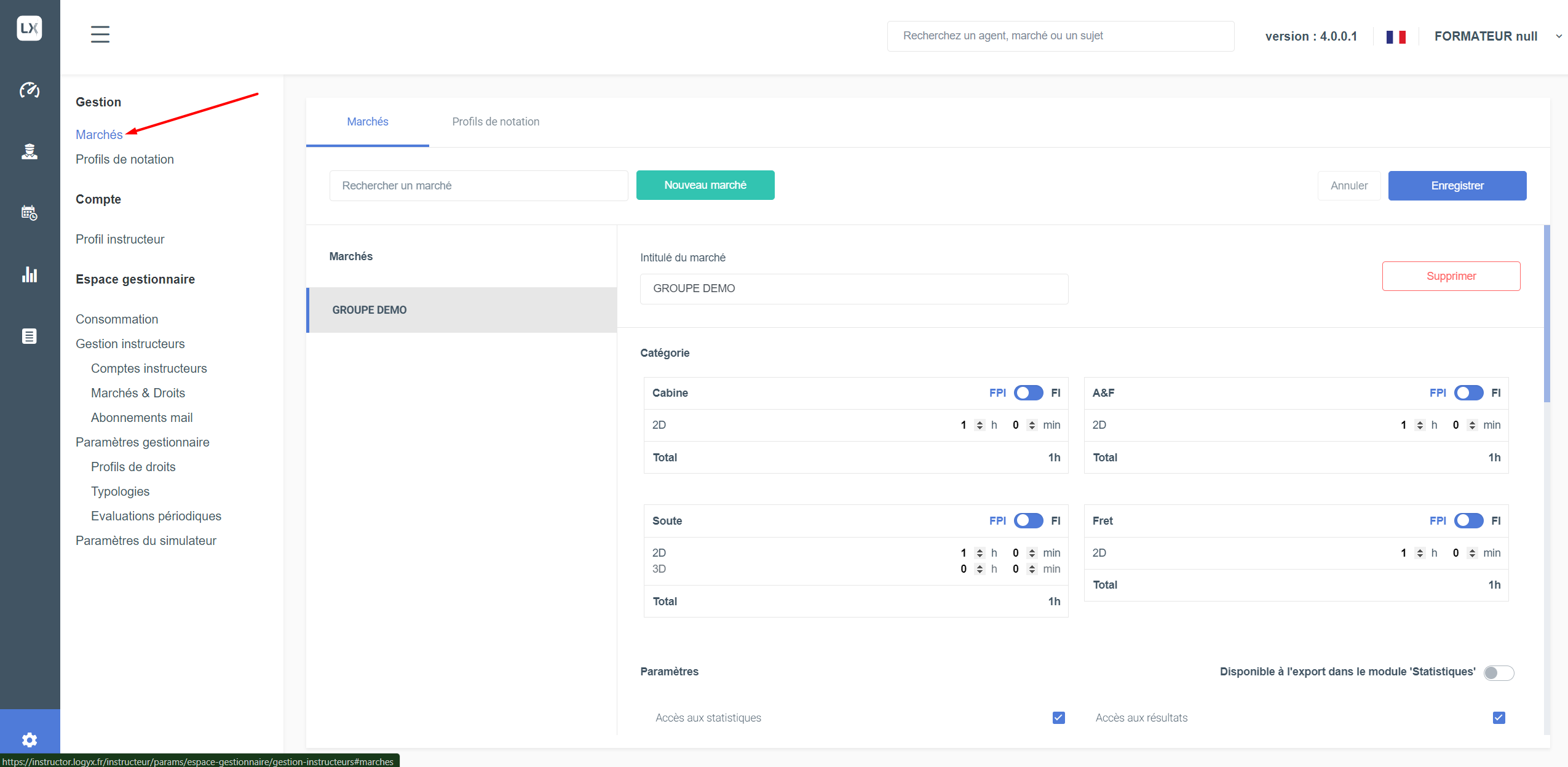Toggle Fret FPI/FI switch
This screenshot has height=767, width=1568.
[x=1468, y=521]
